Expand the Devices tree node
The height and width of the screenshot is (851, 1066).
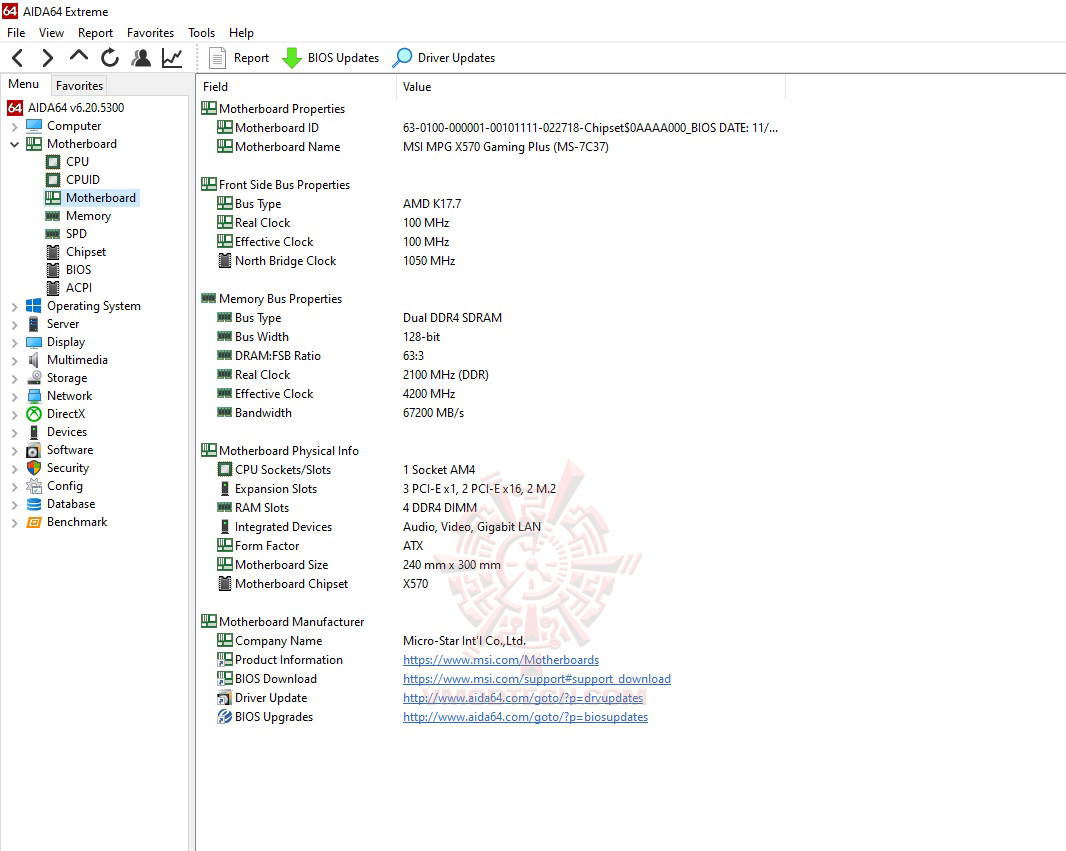[14, 433]
